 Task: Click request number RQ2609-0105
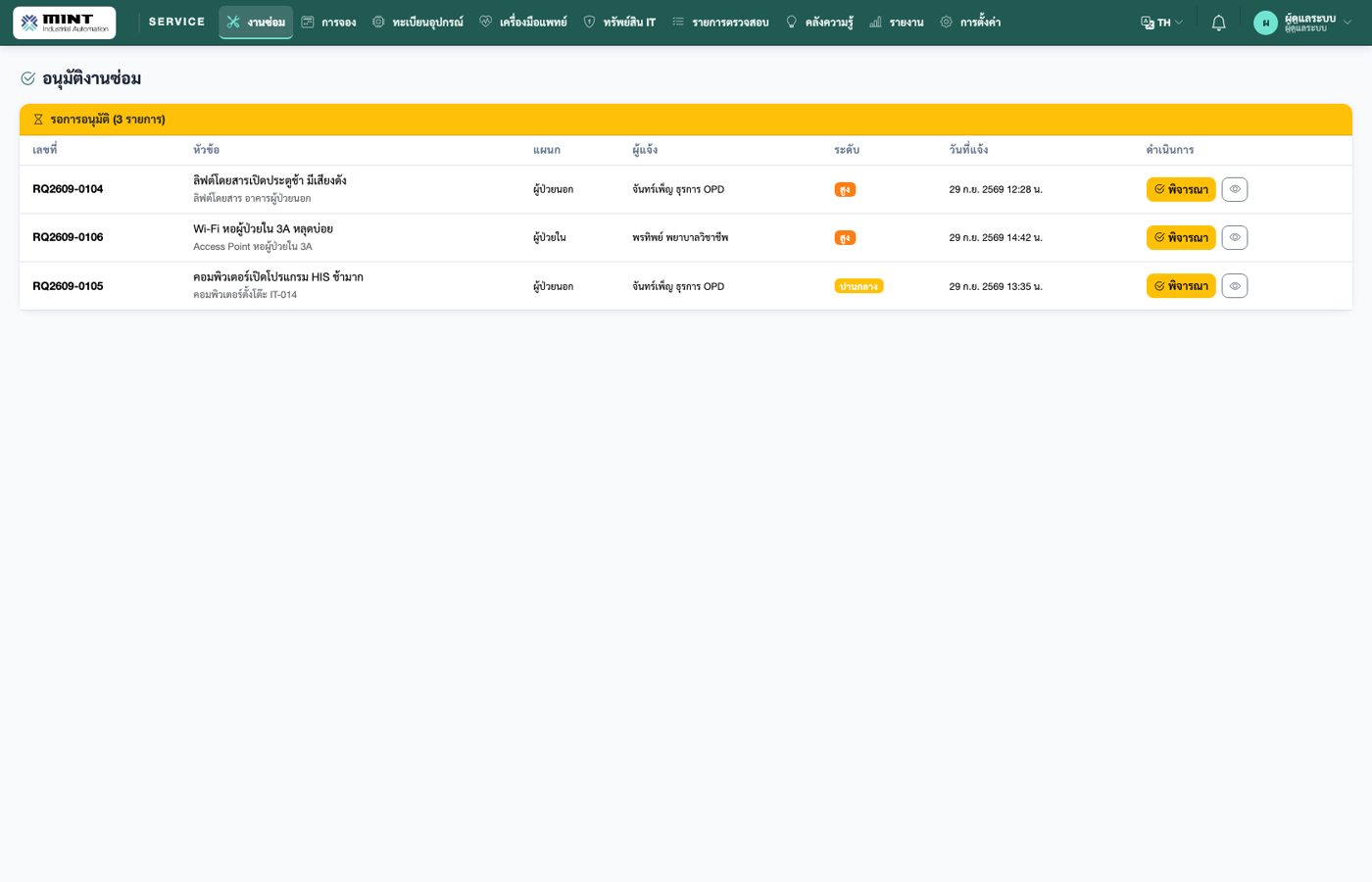[68, 286]
